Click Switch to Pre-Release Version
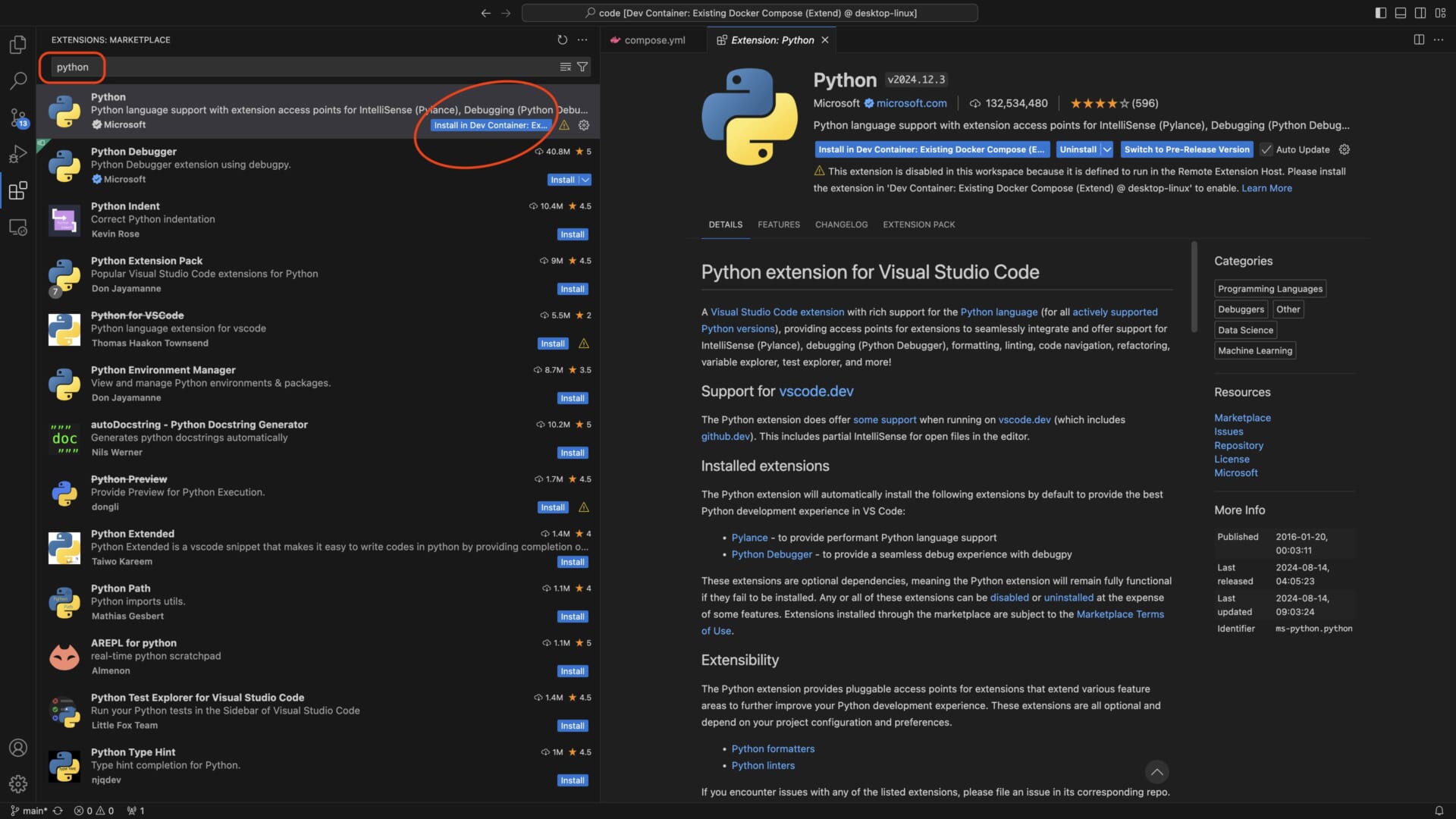Viewport: 1456px width, 819px height. tap(1187, 149)
